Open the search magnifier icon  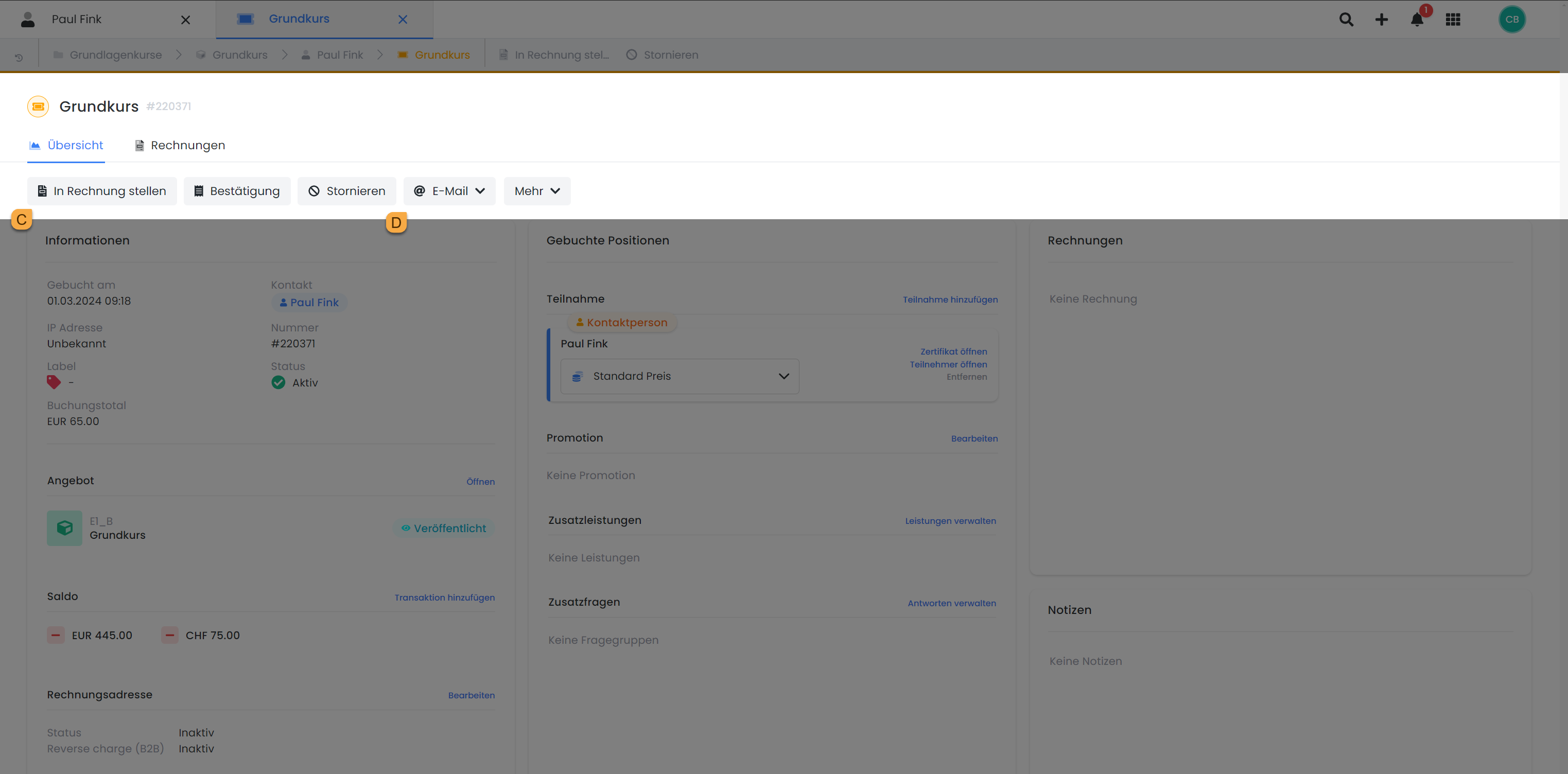point(1346,20)
